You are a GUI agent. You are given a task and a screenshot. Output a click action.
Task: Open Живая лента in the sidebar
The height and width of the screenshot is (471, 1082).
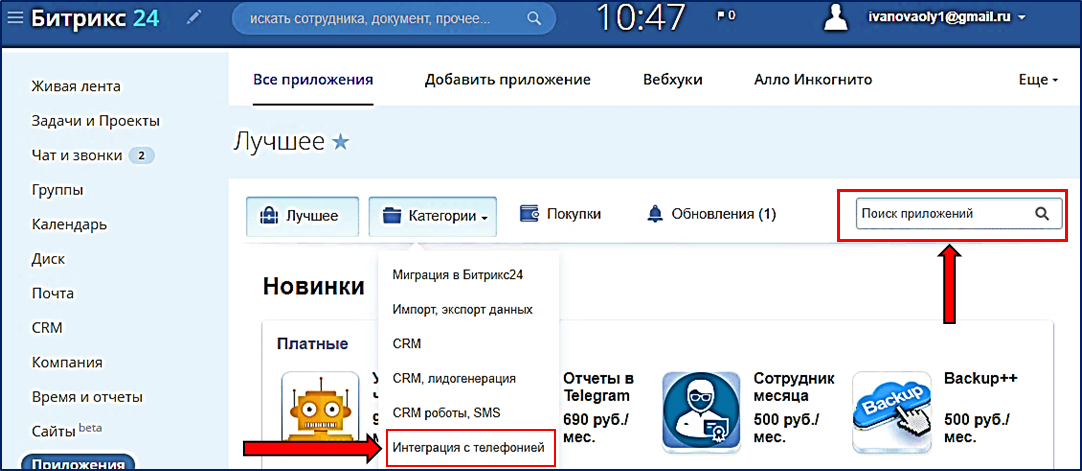[x=76, y=86]
